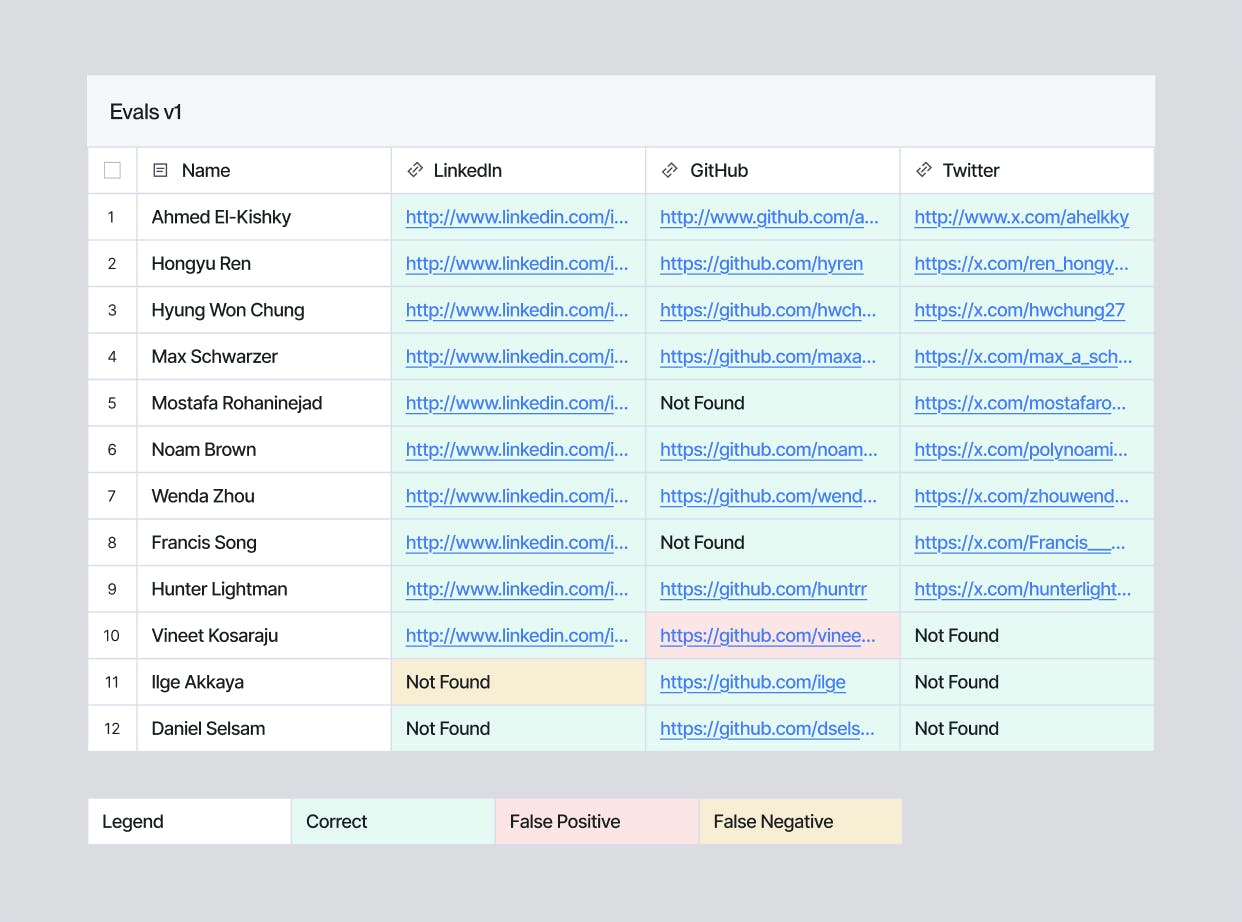Screen dimensions: 1242x922
Task: Select the Twitter column header
Action: click(x=970, y=171)
